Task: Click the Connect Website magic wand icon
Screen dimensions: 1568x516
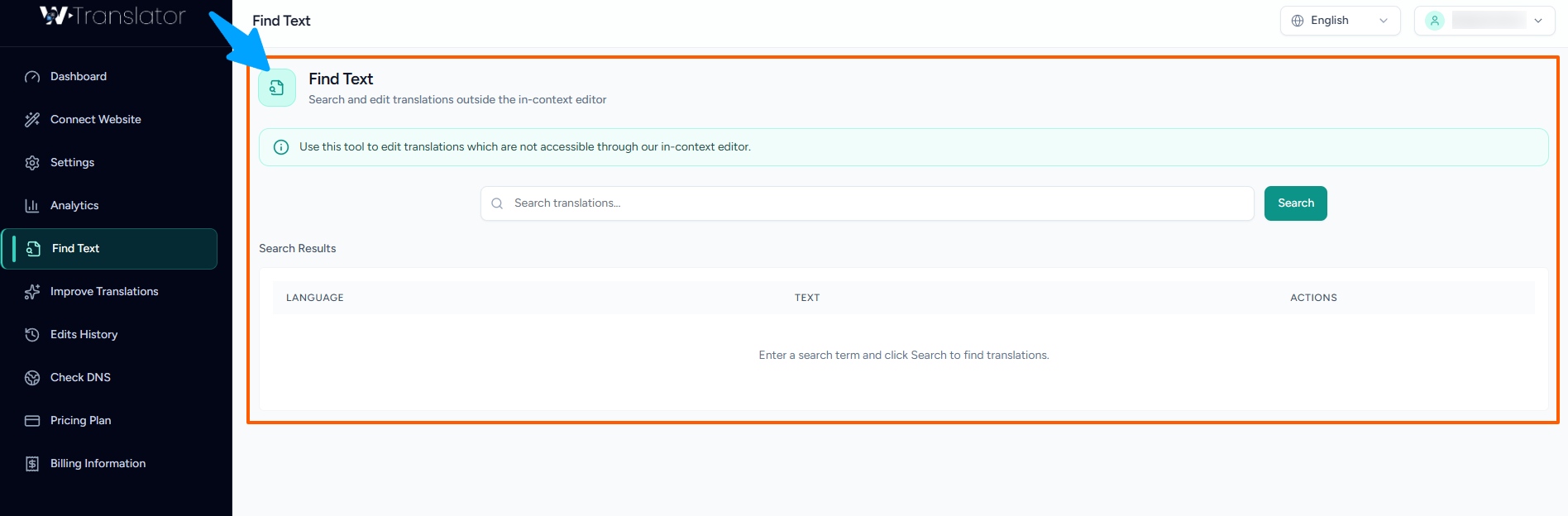Action: point(32,120)
